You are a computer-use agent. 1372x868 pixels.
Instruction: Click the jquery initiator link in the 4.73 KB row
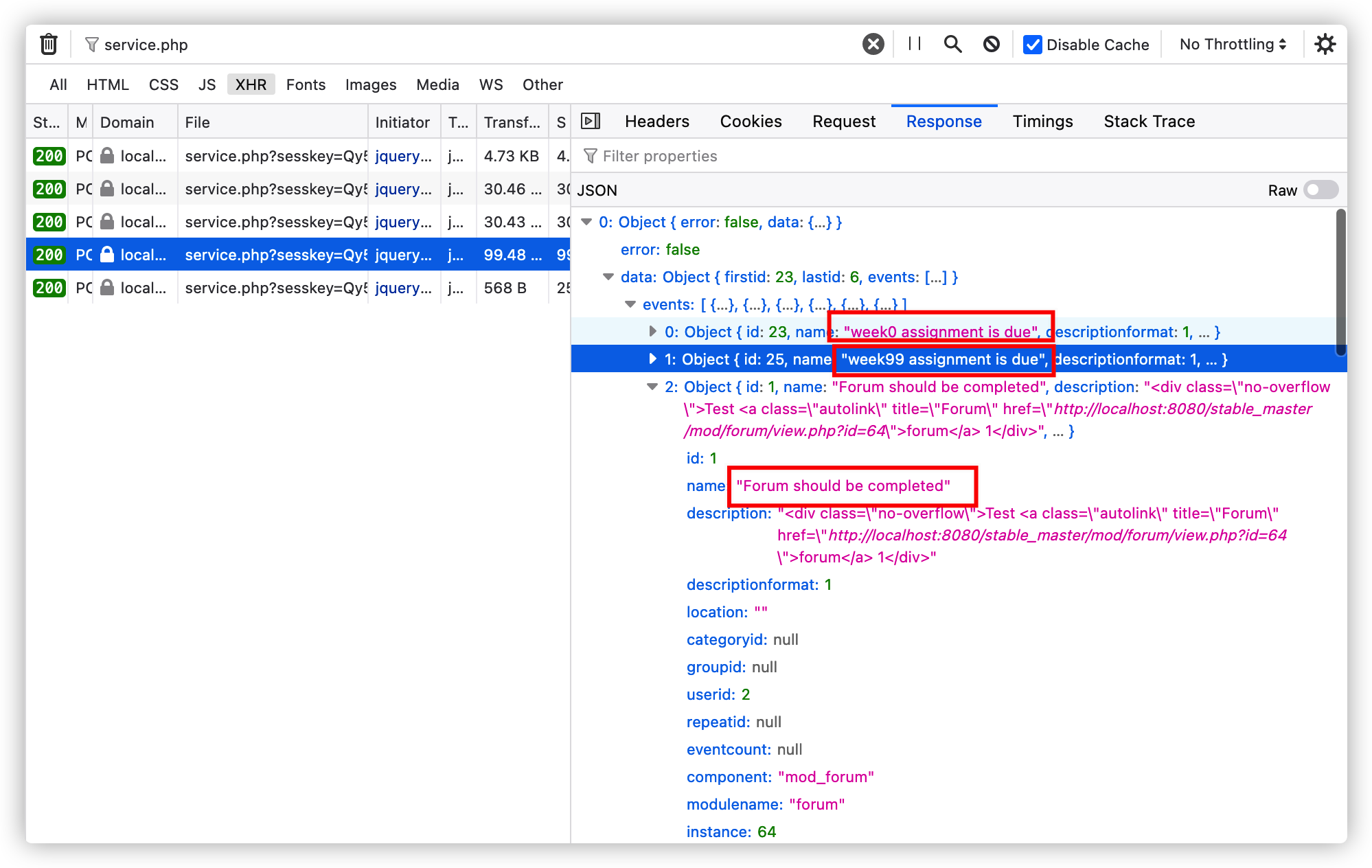click(403, 156)
